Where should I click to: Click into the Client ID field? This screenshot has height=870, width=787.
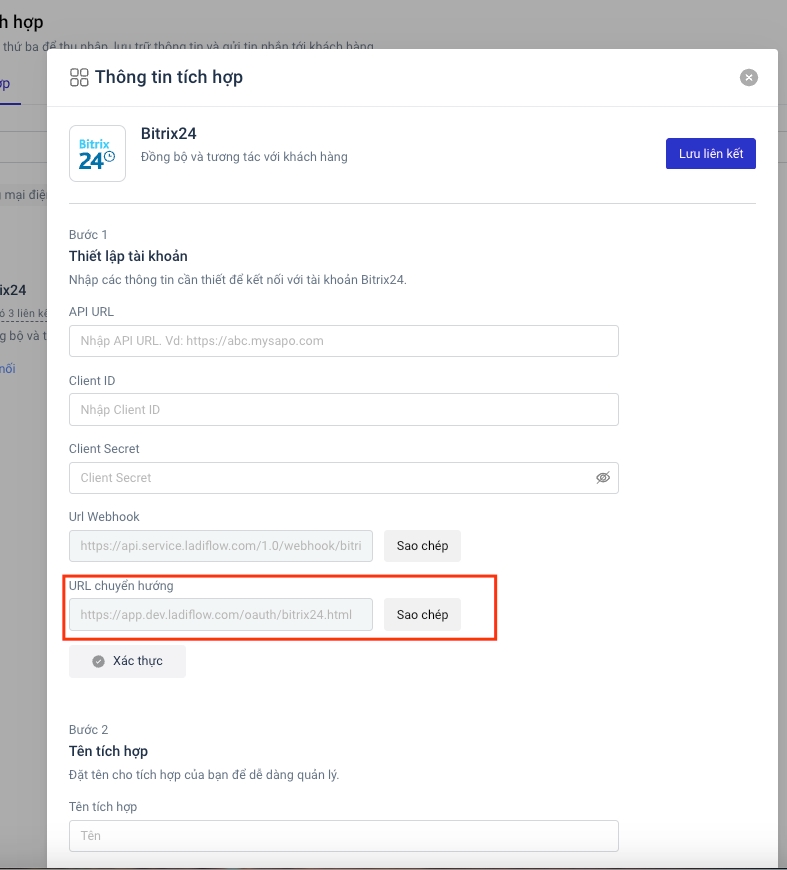[x=343, y=410]
